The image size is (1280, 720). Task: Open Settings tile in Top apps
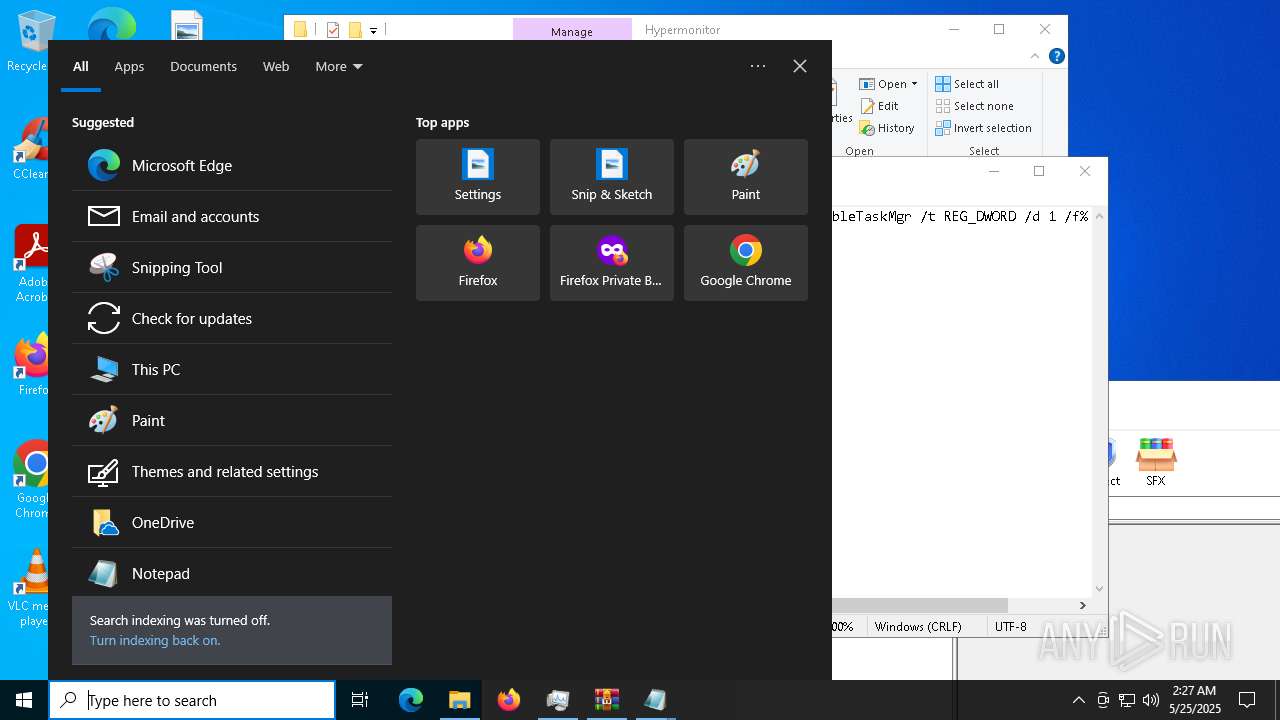pos(478,177)
